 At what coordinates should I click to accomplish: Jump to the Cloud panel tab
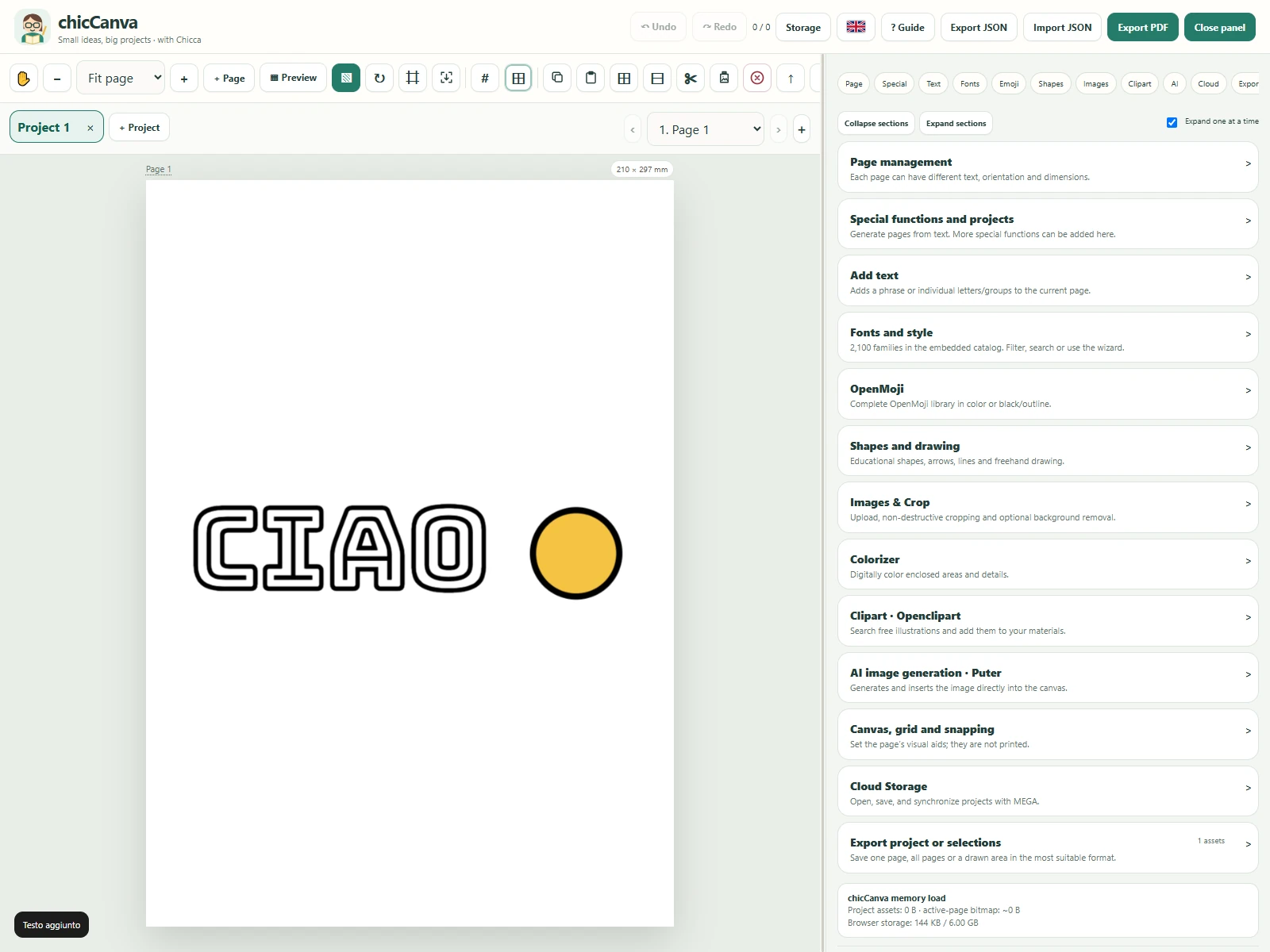[1208, 83]
